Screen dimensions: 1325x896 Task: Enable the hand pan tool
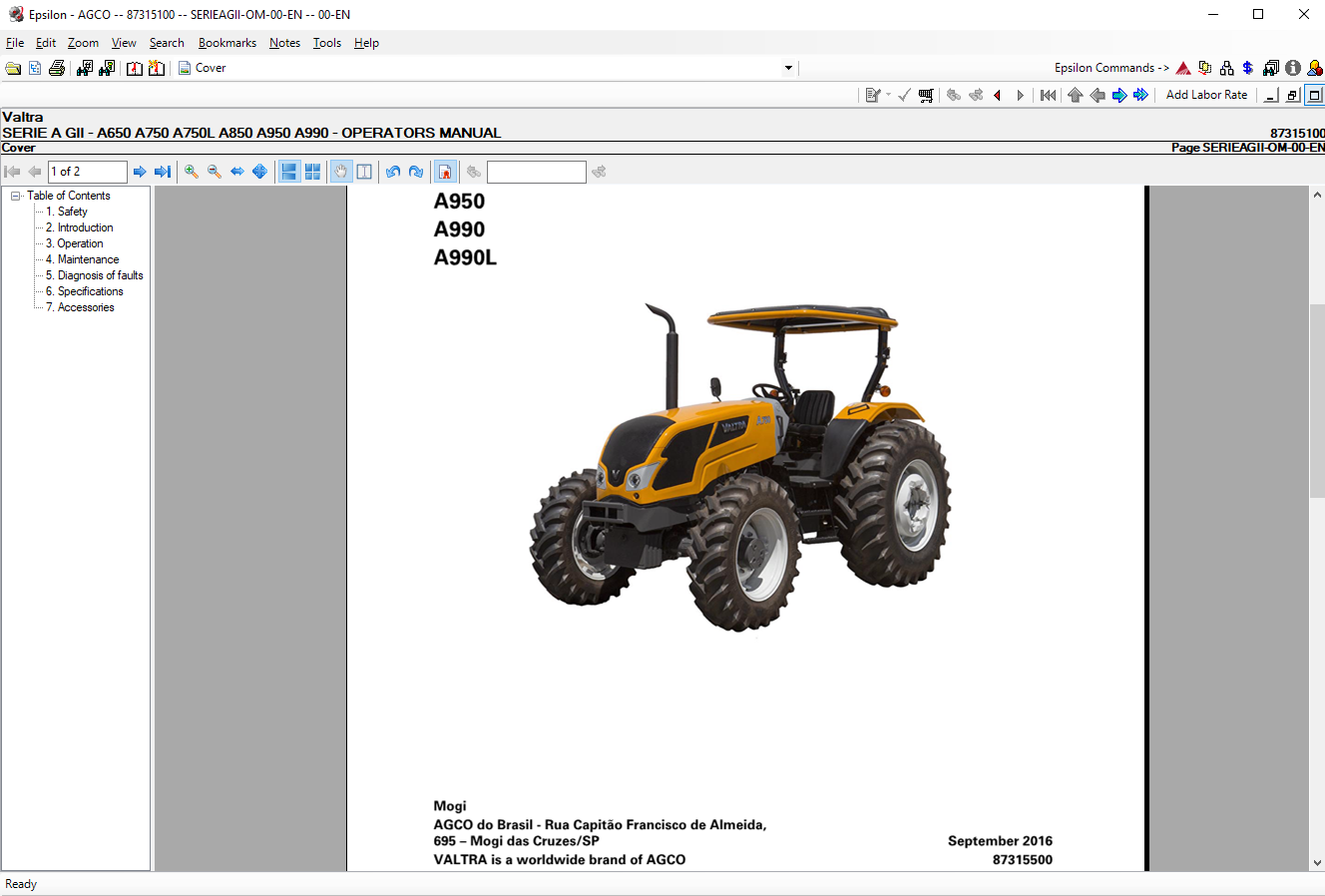coord(341,172)
